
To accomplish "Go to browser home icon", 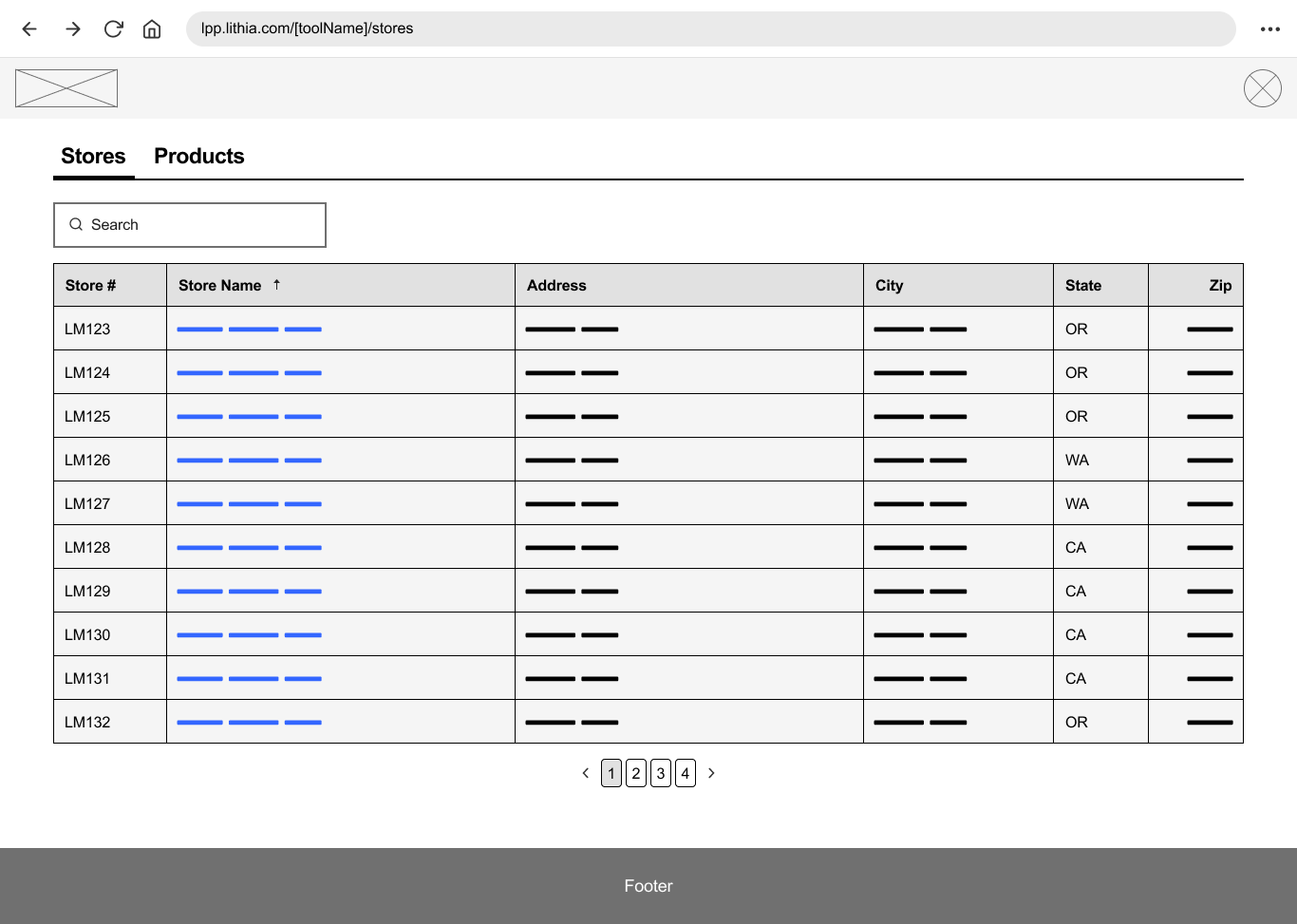I will [x=152, y=28].
